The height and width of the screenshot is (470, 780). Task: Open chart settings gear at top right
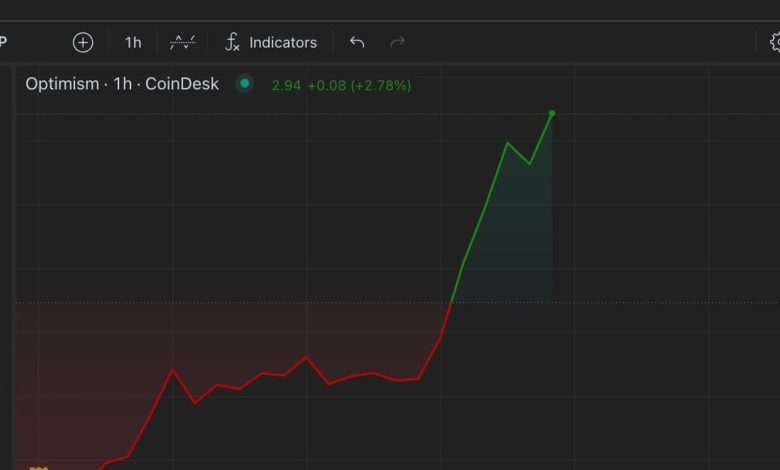point(774,42)
